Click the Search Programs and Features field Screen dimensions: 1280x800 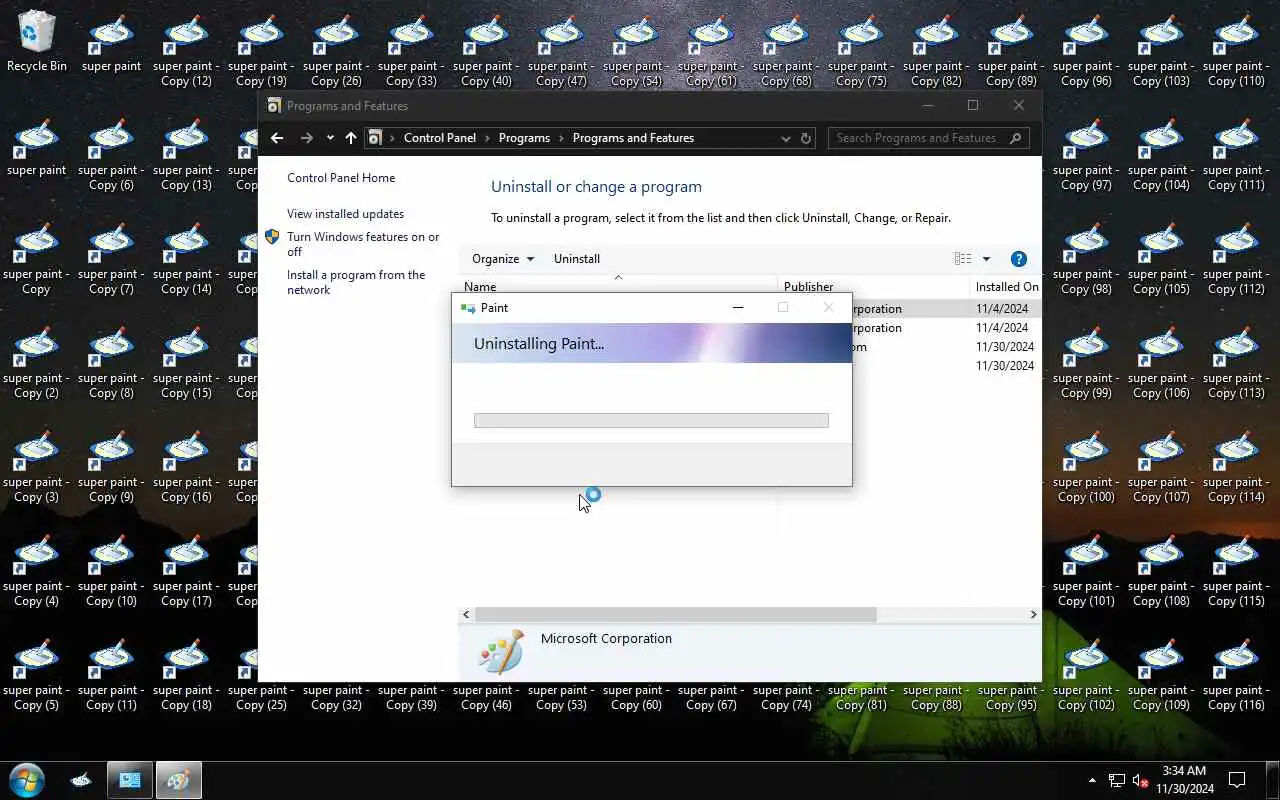tap(928, 138)
